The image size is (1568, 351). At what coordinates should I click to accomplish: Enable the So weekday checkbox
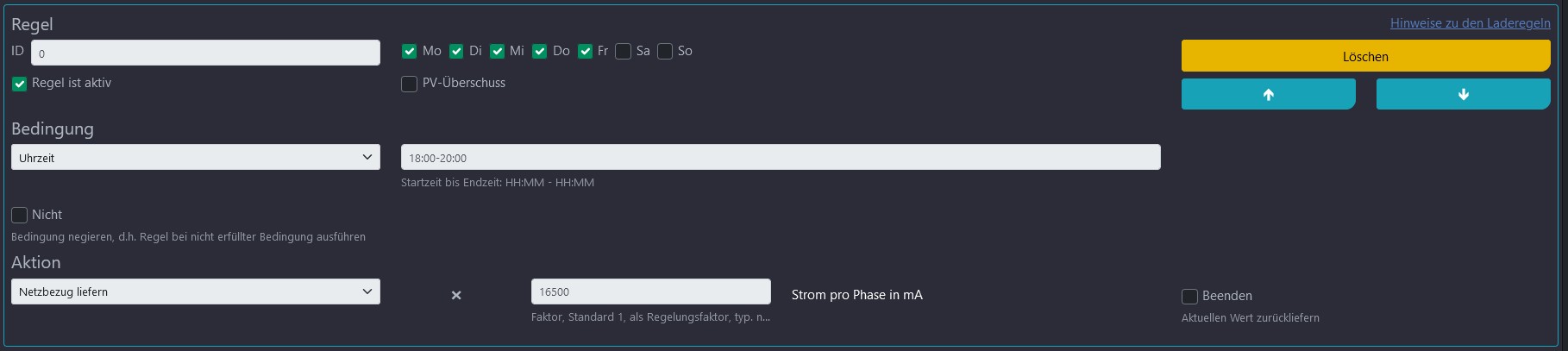tap(665, 52)
